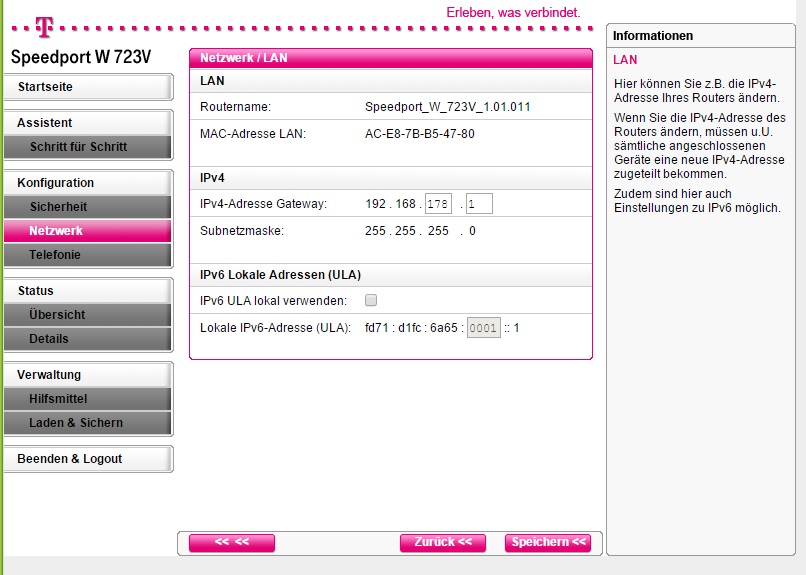The height and width of the screenshot is (575, 806).
Task: Click Beenden & Logout
Action: pyautogui.click(x=87, y=459)
